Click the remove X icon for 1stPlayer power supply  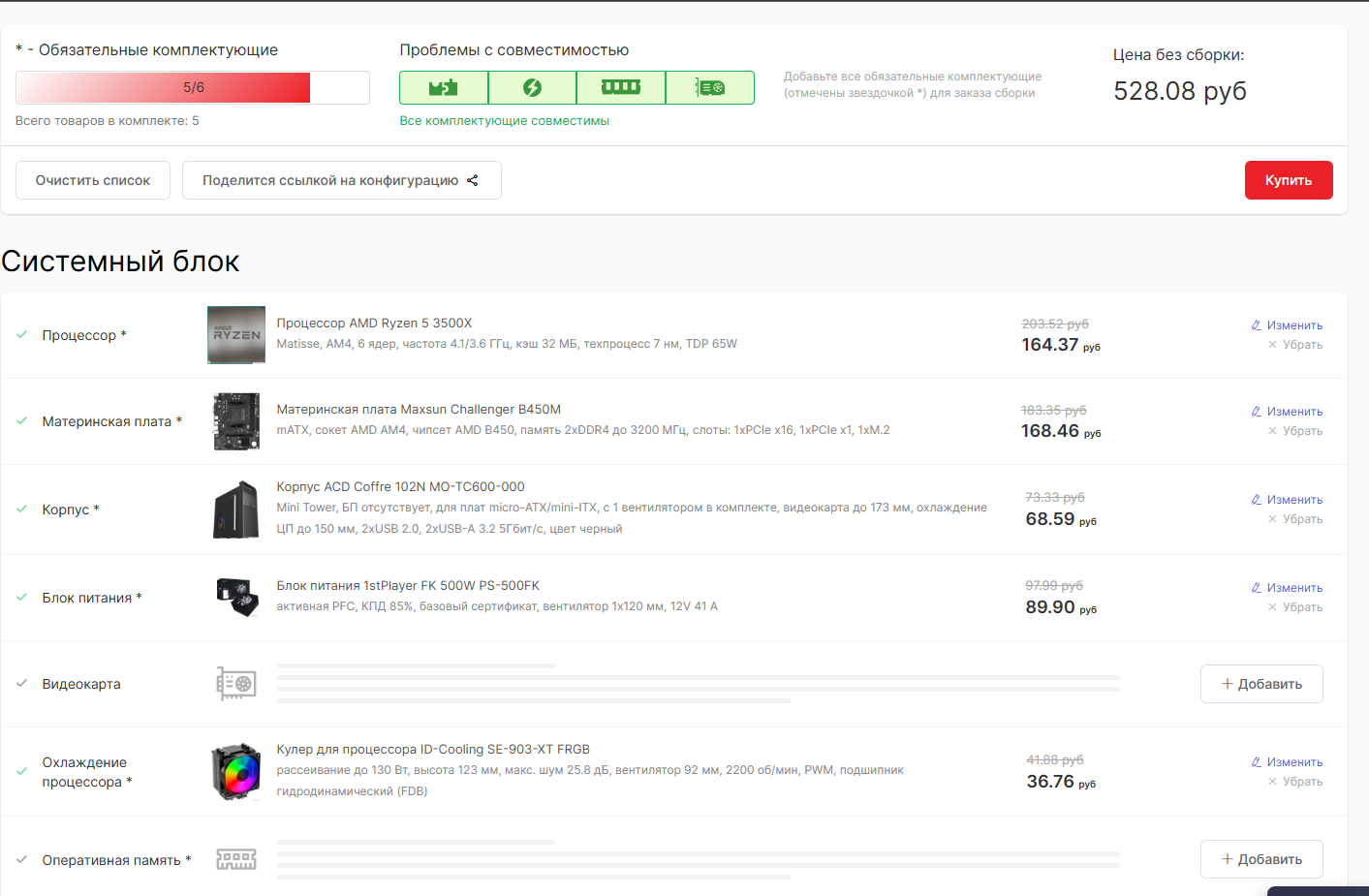click(1272, 607)
